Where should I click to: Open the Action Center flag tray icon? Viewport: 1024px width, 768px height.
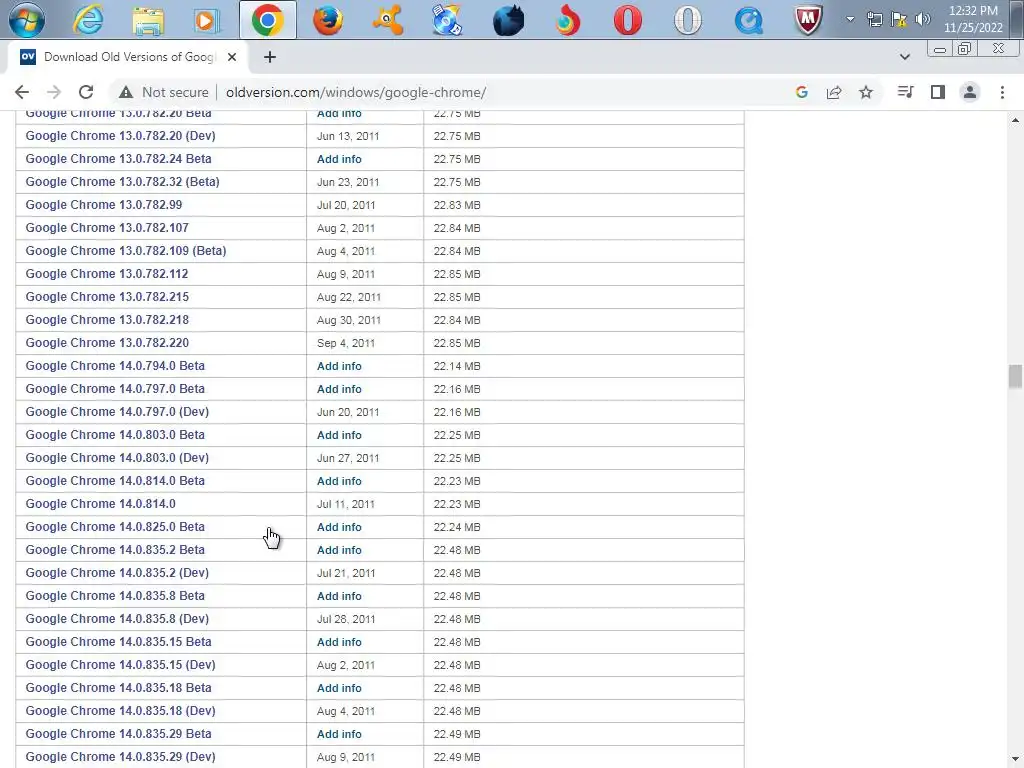pyautogui.click(x=899, y=19)
